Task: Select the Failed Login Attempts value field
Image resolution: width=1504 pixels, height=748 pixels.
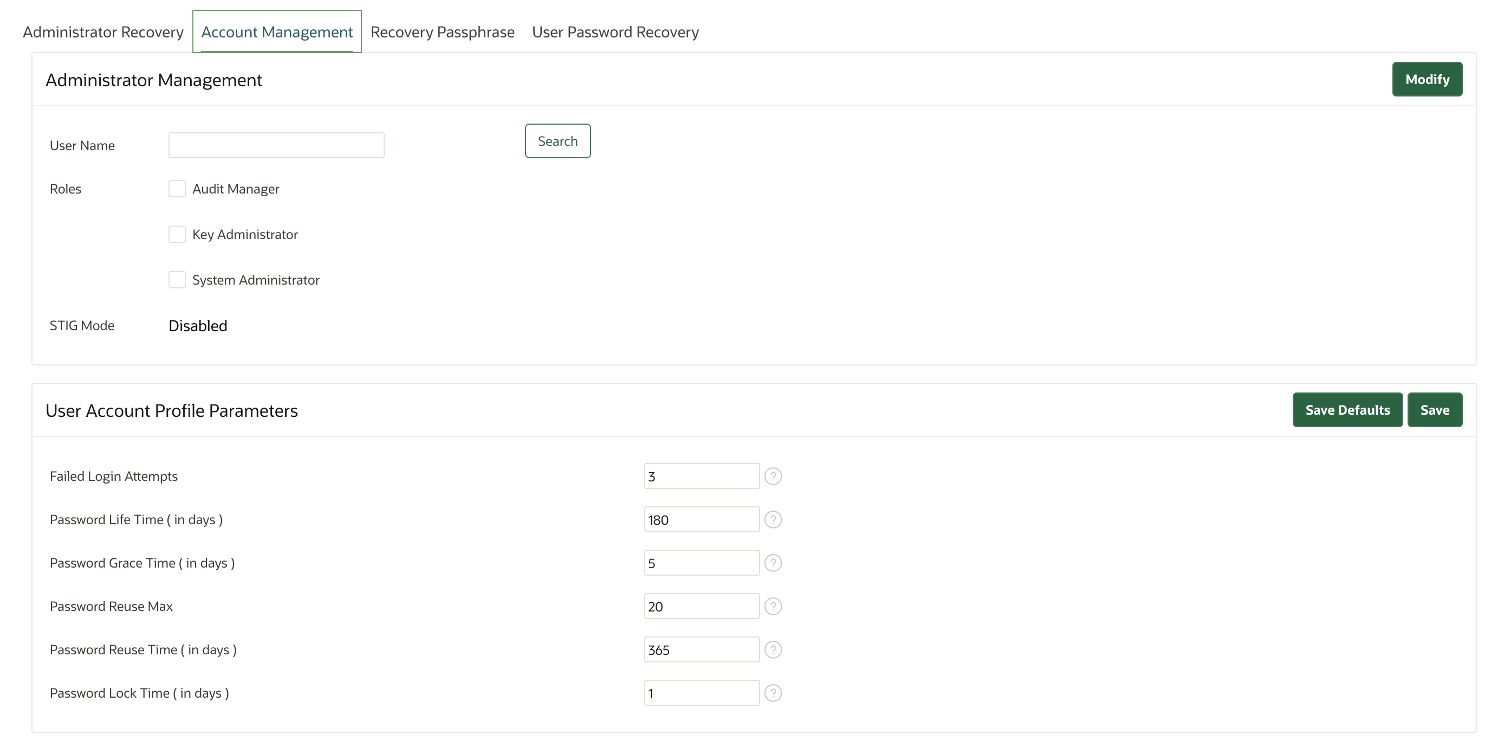Action: [701, 475]
